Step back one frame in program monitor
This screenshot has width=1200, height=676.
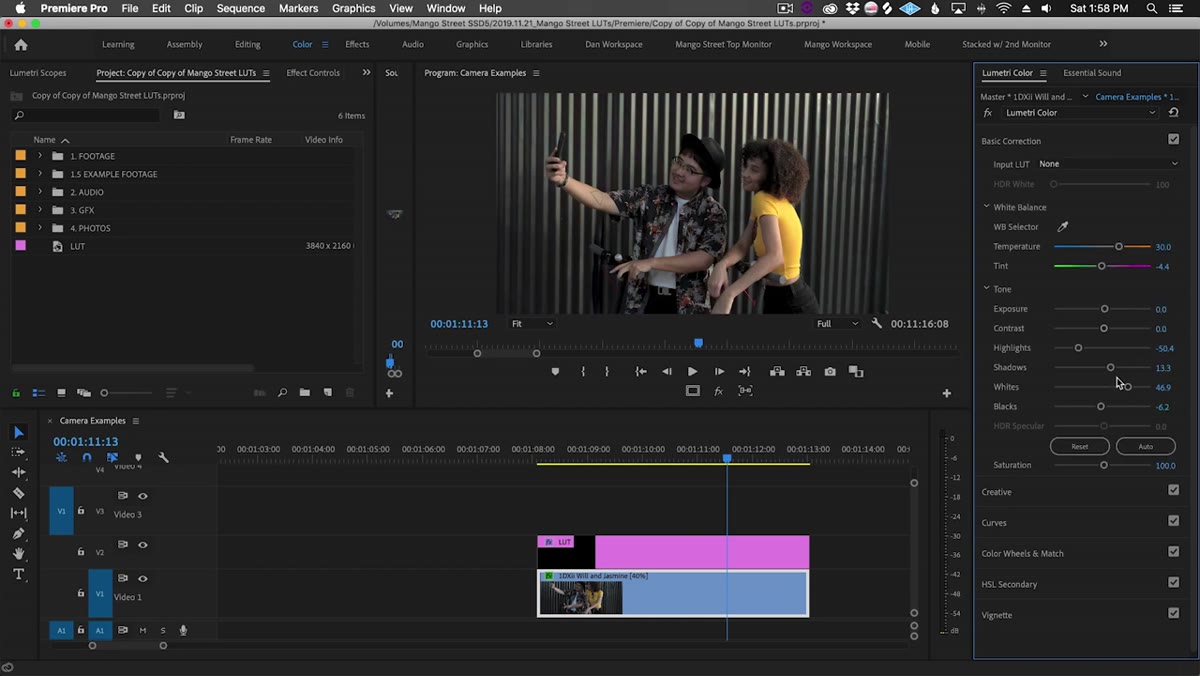tap(667, 371)
